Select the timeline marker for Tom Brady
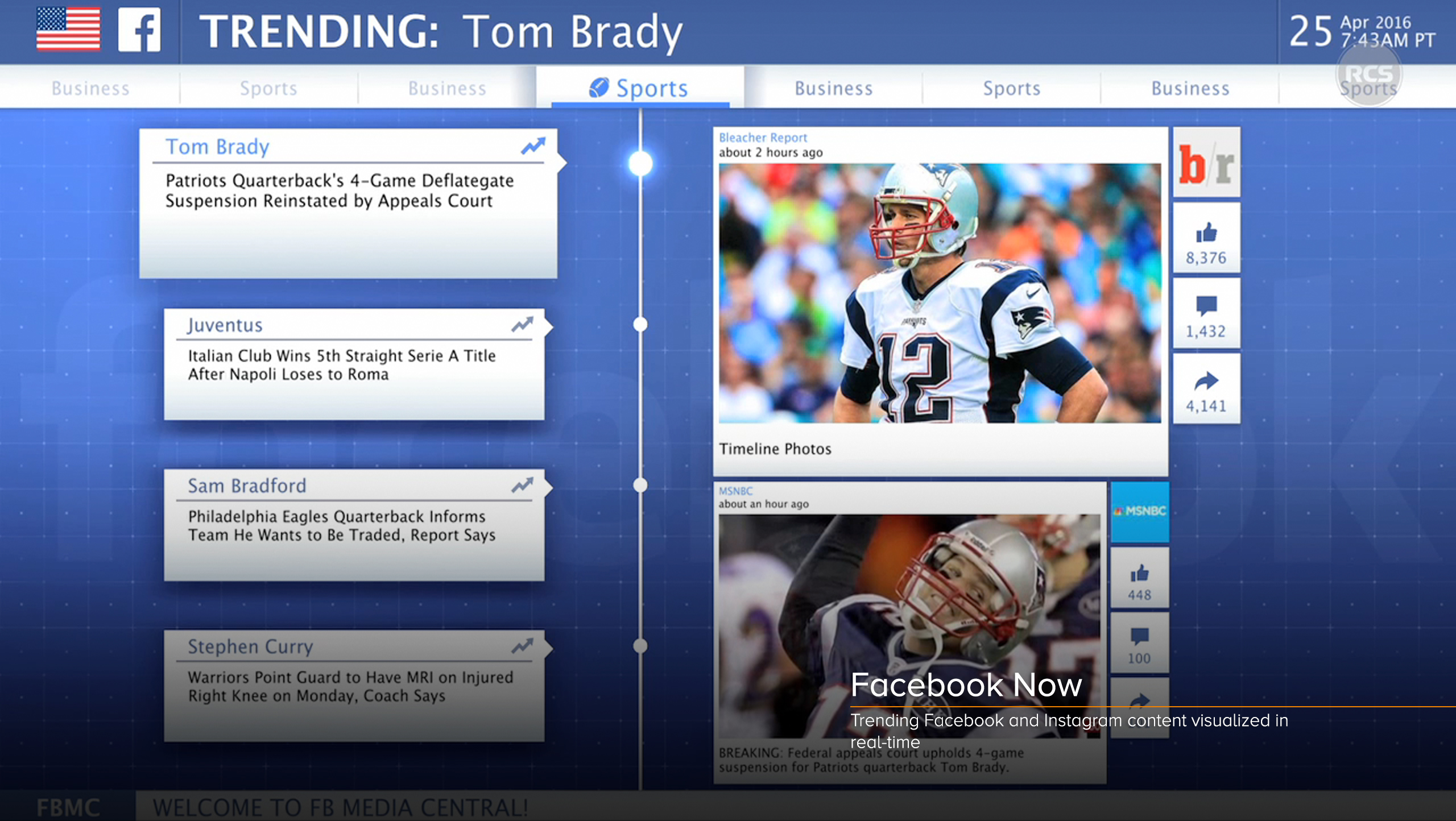This screenshot has height=821, width=1456. click(x=640, y=163)
